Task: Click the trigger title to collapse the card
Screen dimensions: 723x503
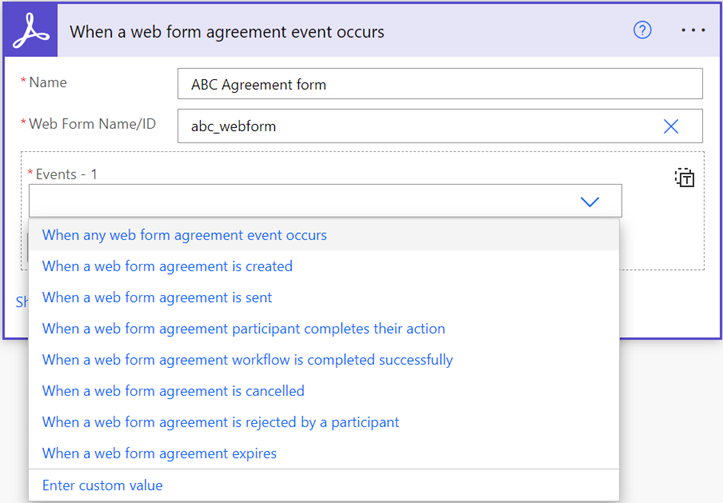Action: click(227, 31)
